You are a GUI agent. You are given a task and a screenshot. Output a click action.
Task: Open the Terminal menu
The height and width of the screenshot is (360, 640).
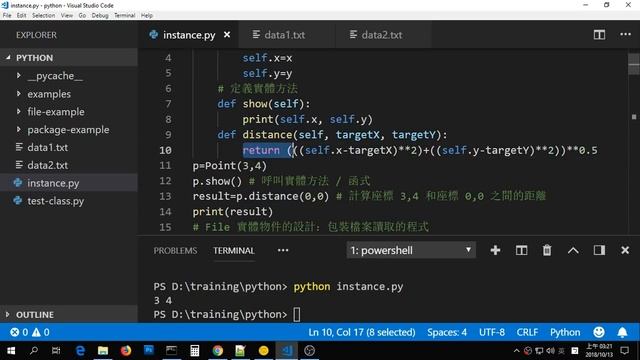124,16
